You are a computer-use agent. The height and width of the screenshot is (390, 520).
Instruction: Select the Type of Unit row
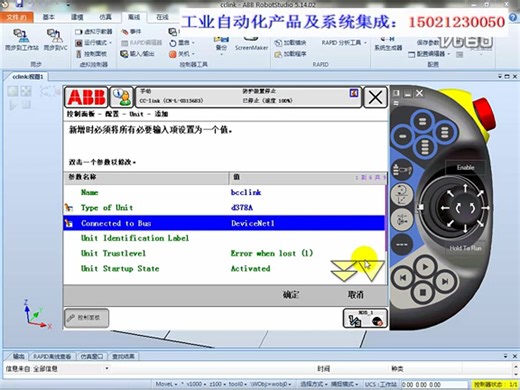[224, 208]
